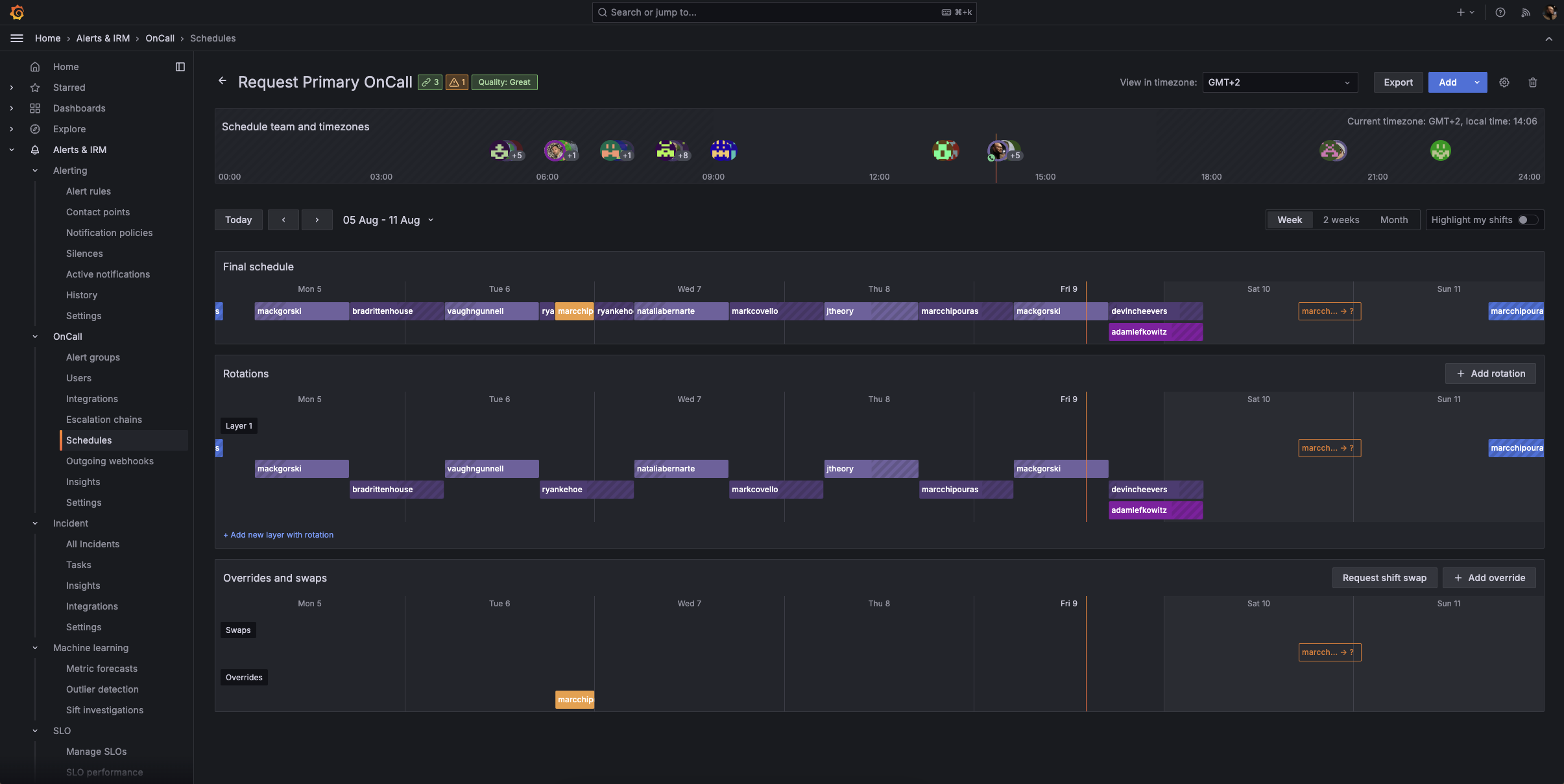Click the news feed icon in the top bar
Screen dimensions: 1564x784
coord(1525,12)
